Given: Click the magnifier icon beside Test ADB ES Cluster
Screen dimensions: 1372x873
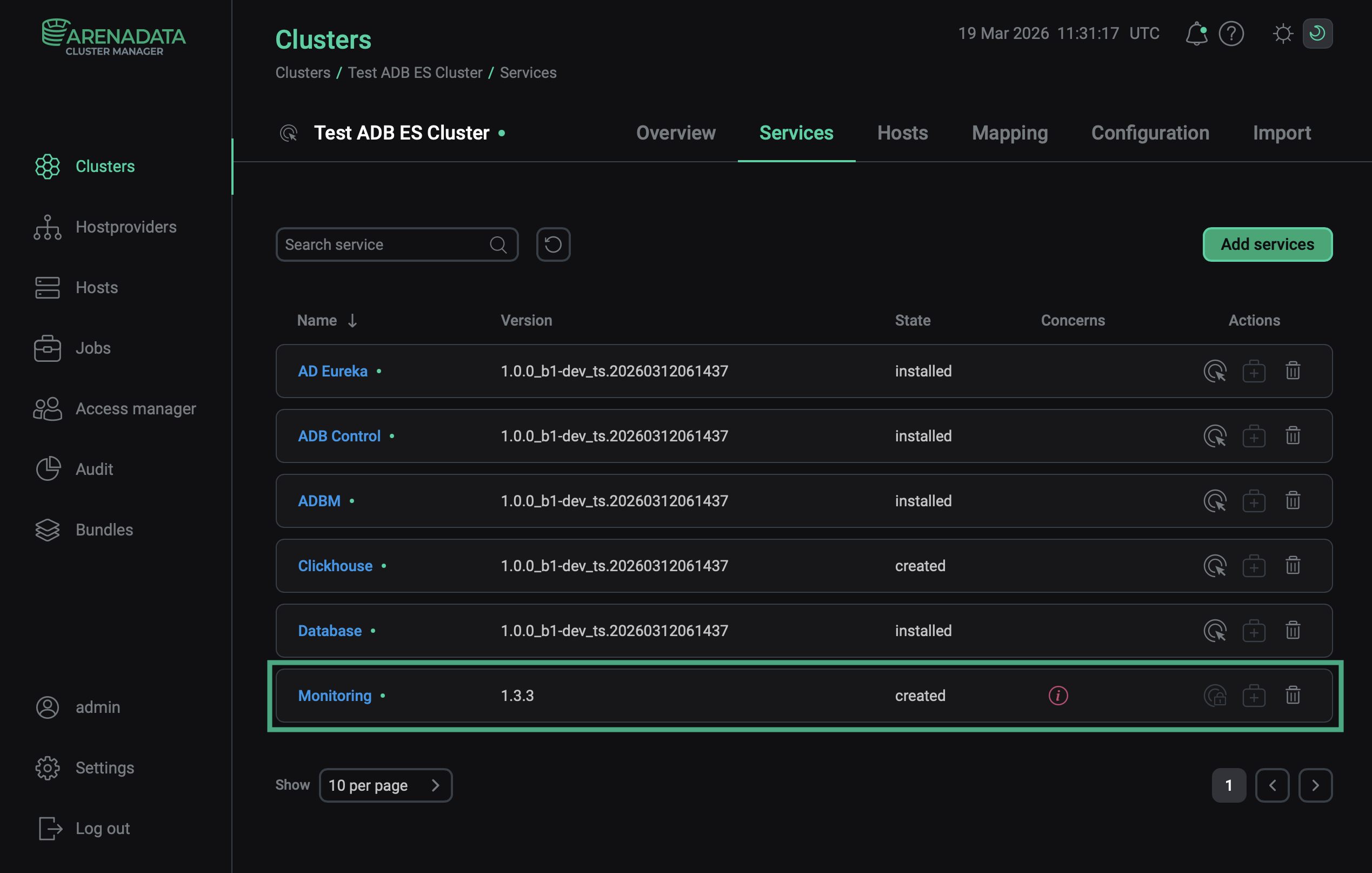Looking at the screenshot, I should [289, 133].
